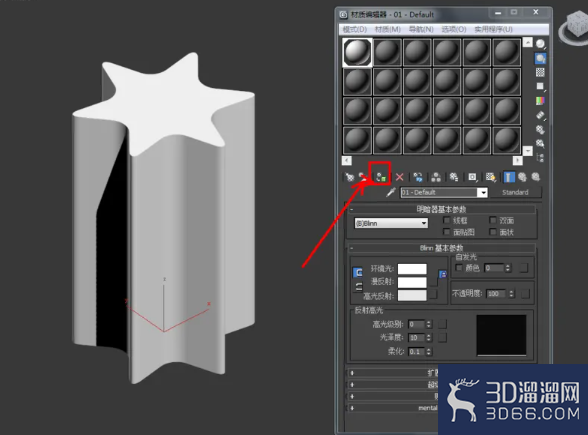This screenshot has height=435, width=588.
Task: Open the 选项(O) menu
Action: pyautogui.click(x=454, y=29)
